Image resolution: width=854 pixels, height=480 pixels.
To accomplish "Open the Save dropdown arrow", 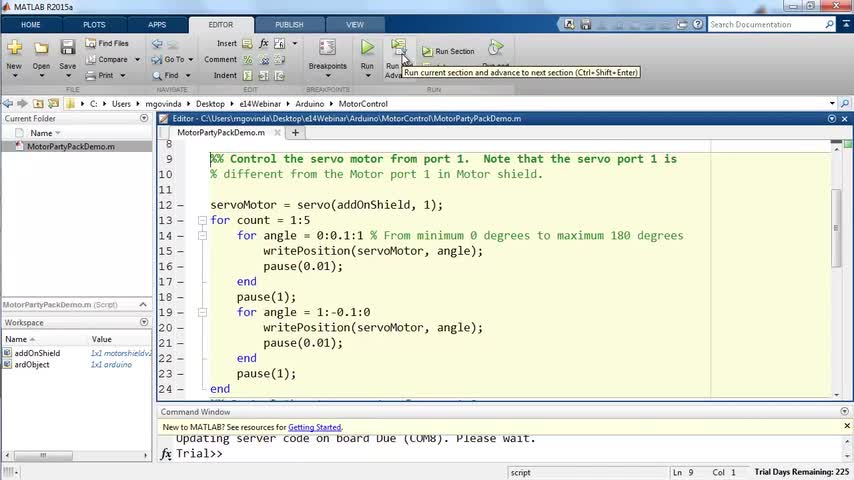I will 68,76.
